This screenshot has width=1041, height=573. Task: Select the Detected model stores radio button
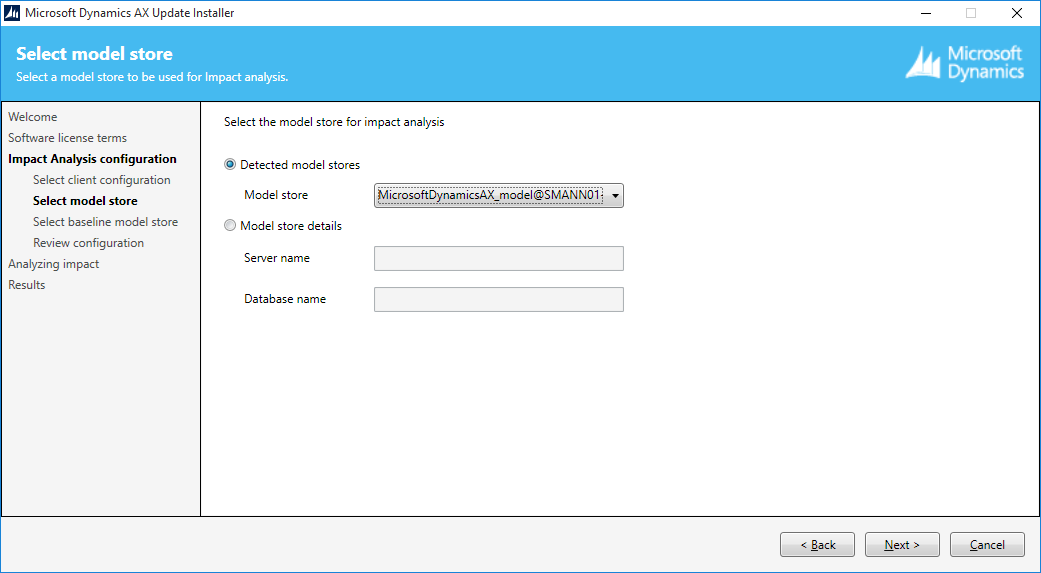click(x=230, y=165)
